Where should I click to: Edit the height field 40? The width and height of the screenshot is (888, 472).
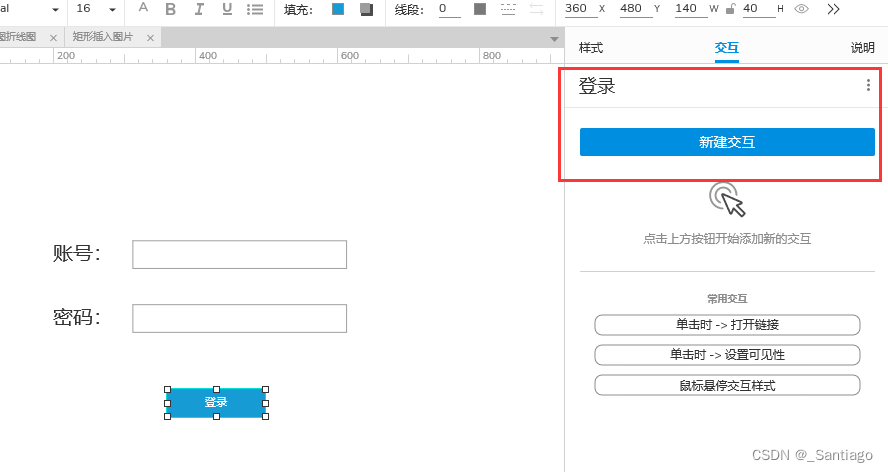758,9
